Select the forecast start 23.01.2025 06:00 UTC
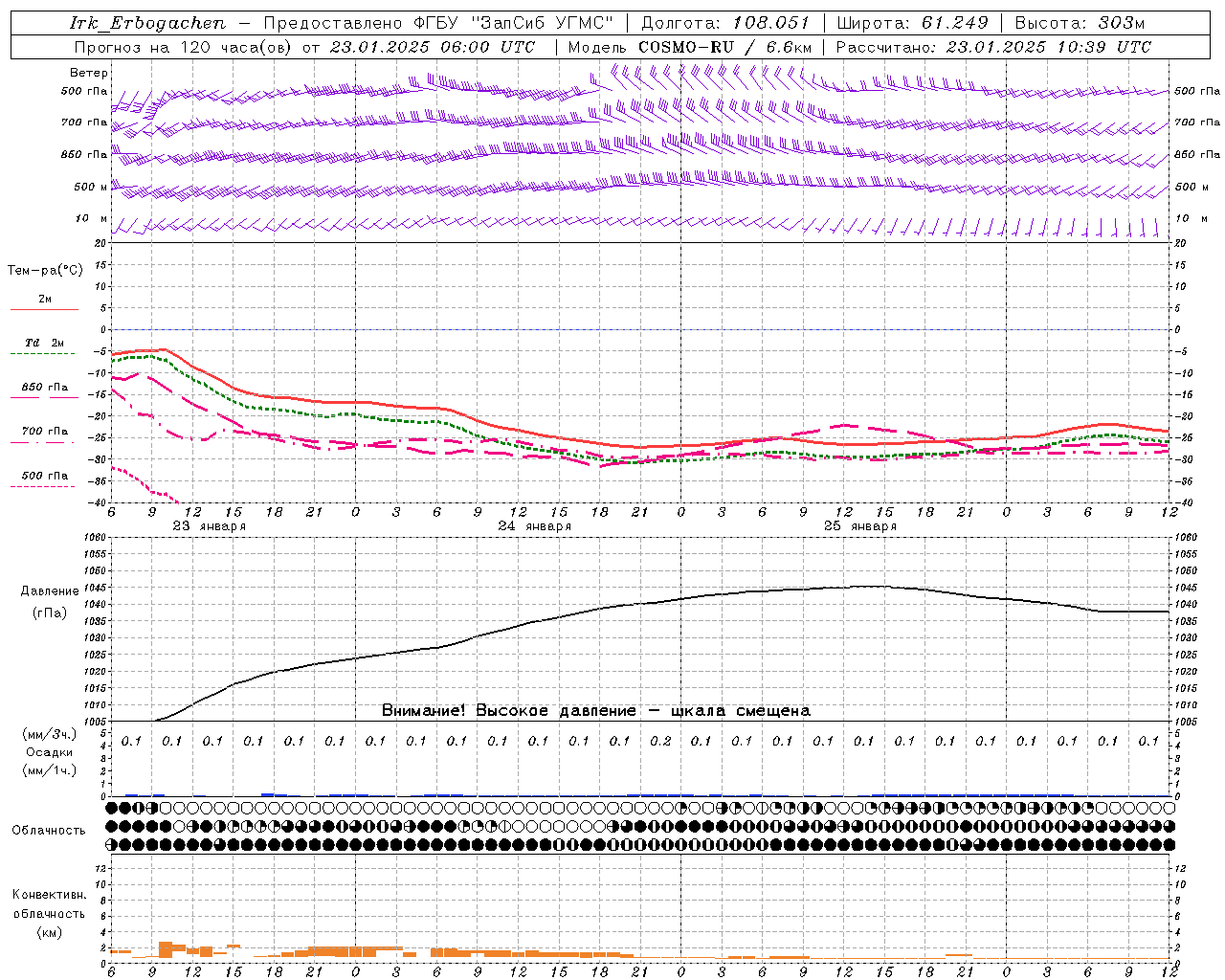Screen dimensions: 1225x980 (433, 47)
